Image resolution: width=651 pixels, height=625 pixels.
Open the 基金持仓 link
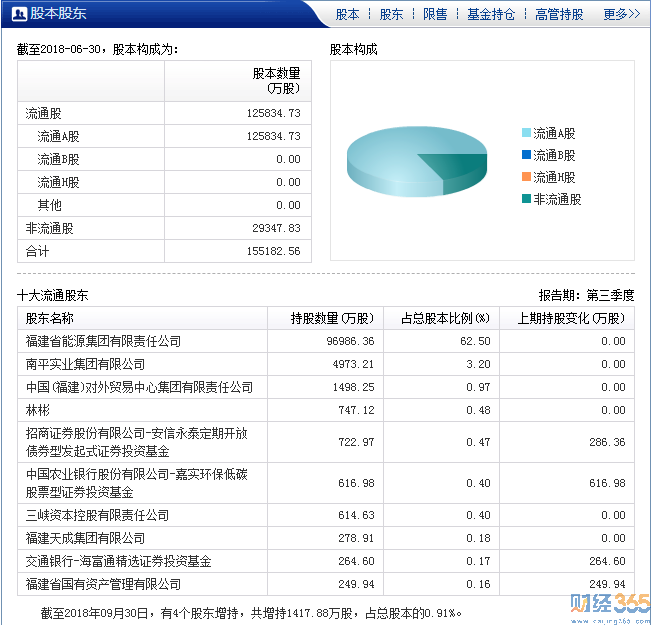point(491,15)
